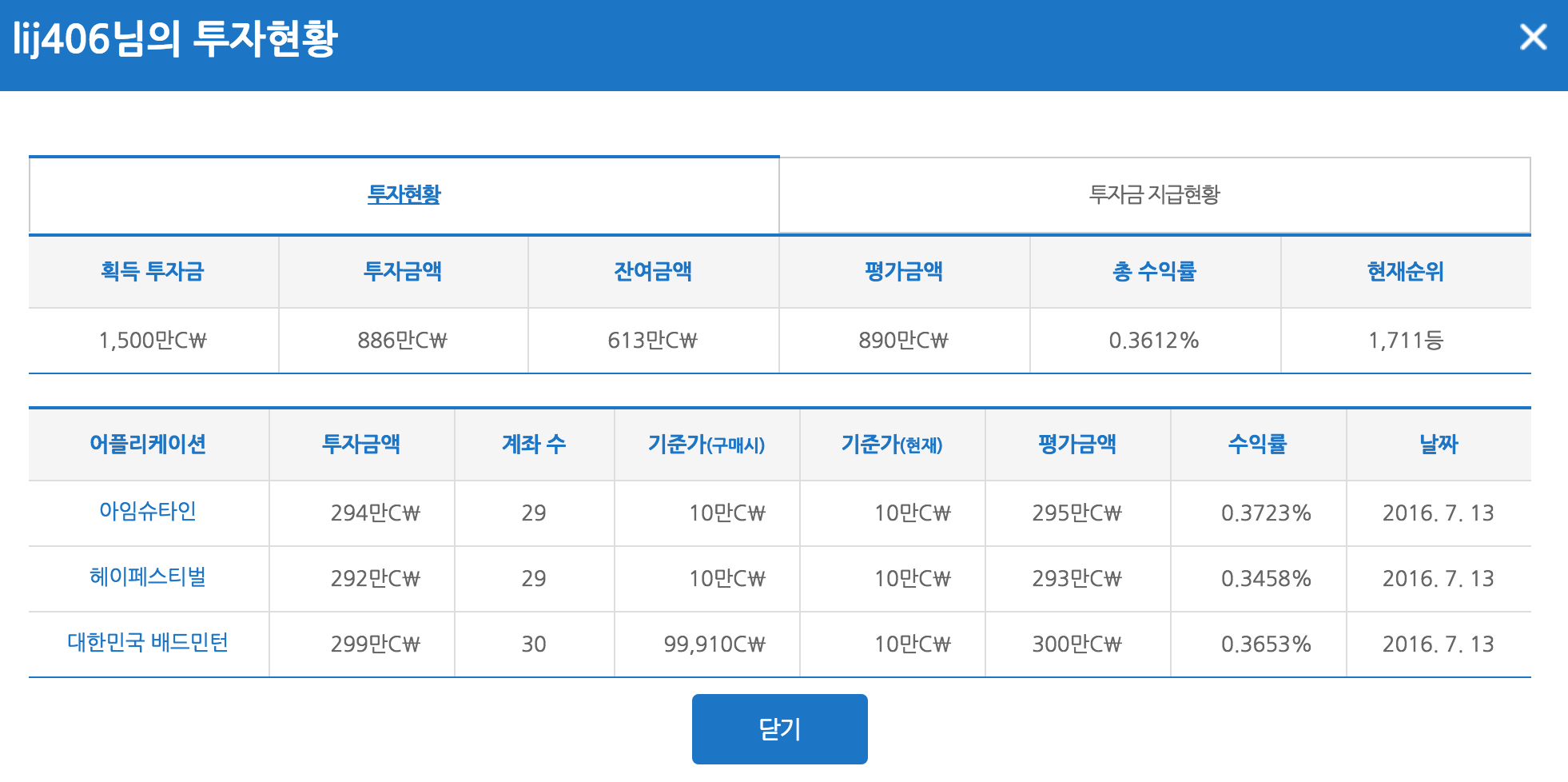Click the 현재순위 column header

(x=1405, y=272)
